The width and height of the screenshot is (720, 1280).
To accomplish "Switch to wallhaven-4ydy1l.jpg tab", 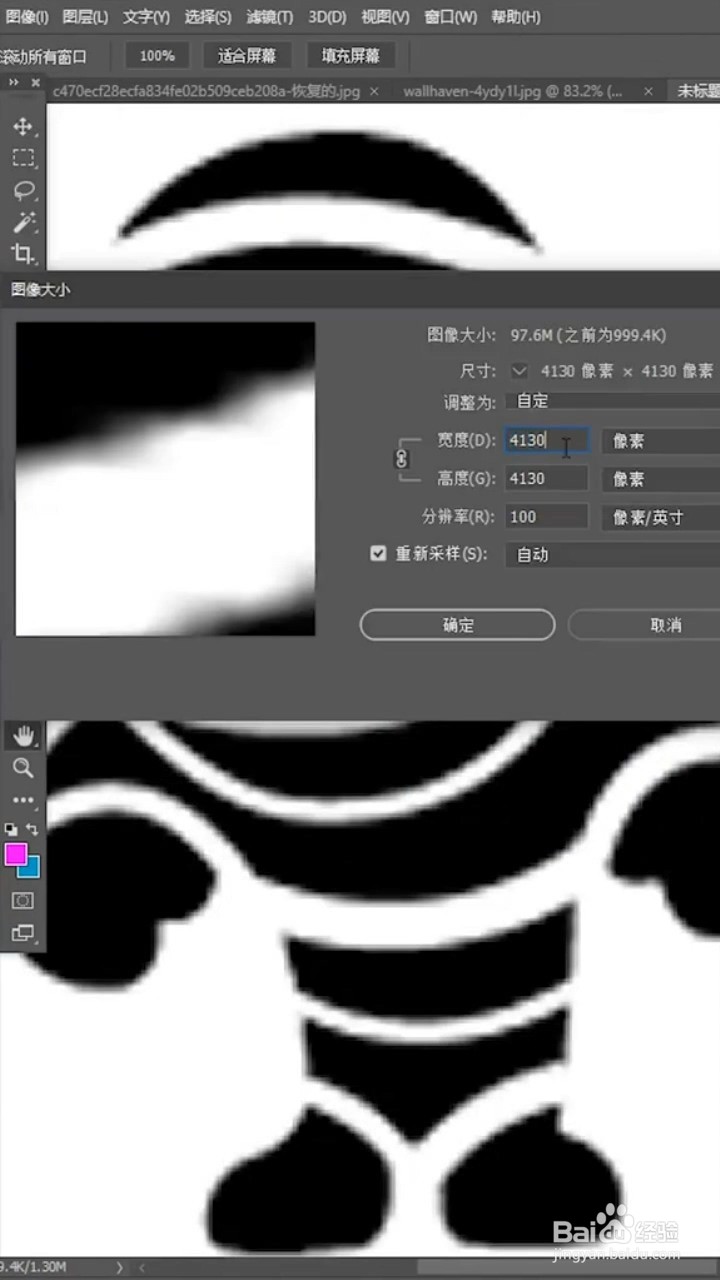I will (513, 91).
